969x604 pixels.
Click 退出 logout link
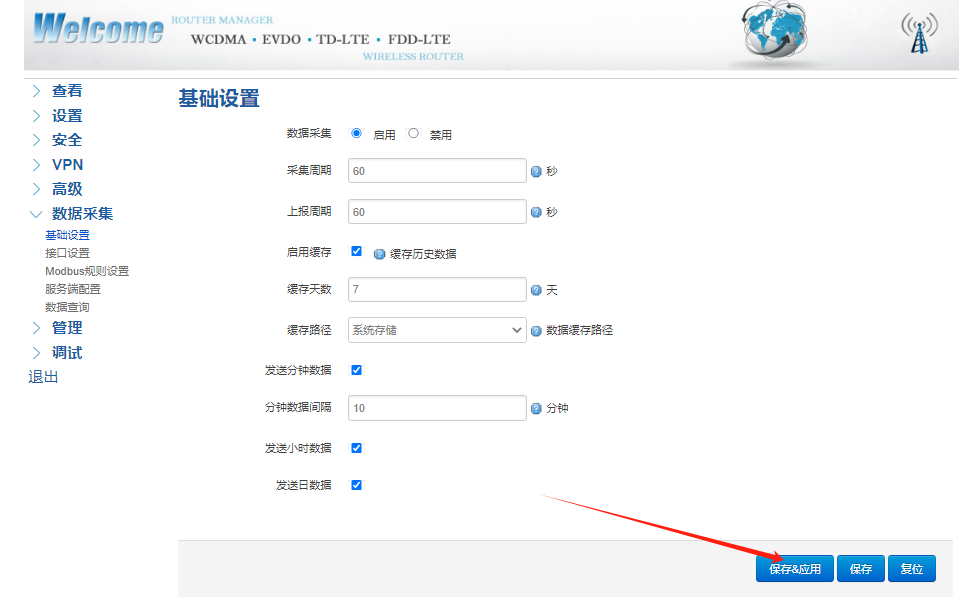43,376
